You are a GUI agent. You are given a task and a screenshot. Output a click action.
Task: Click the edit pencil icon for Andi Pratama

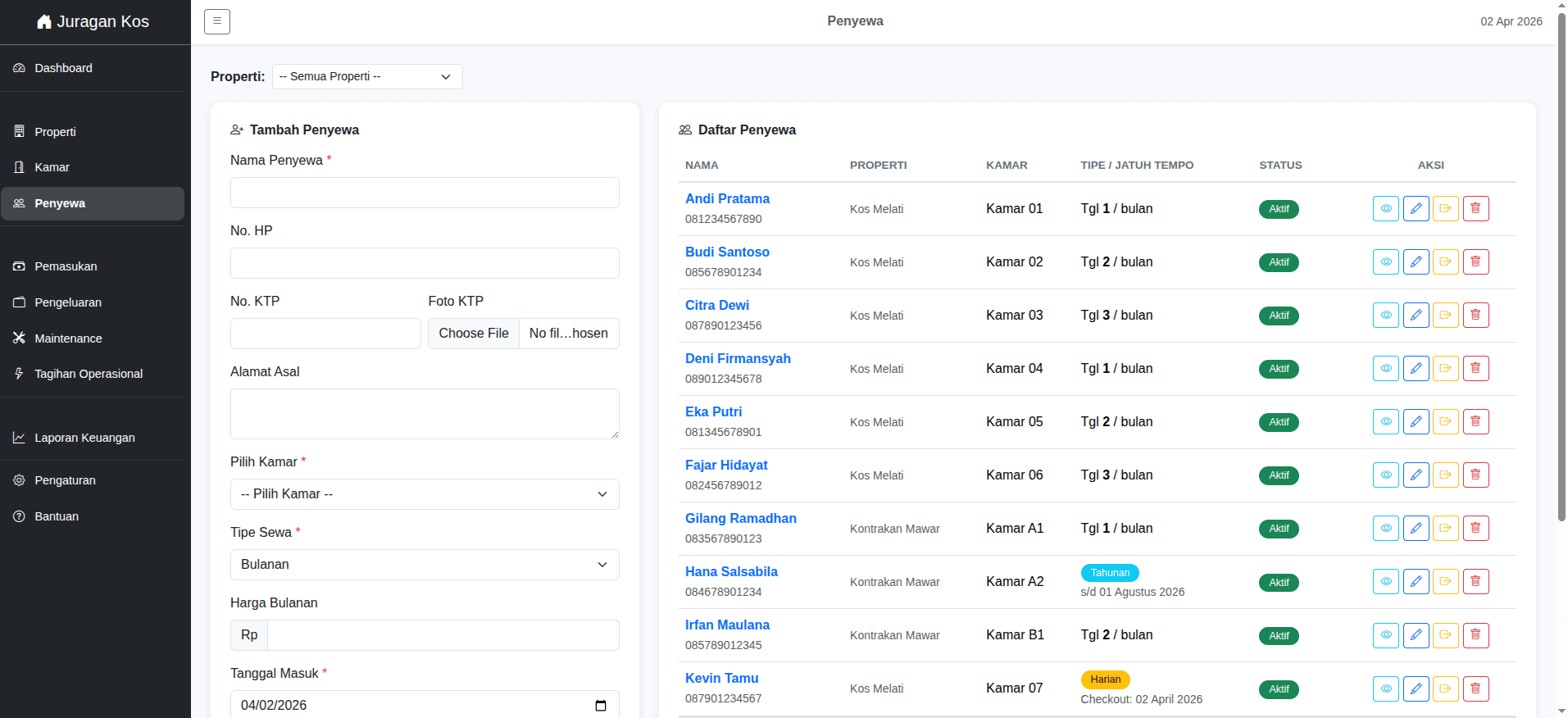[1416, 209]
